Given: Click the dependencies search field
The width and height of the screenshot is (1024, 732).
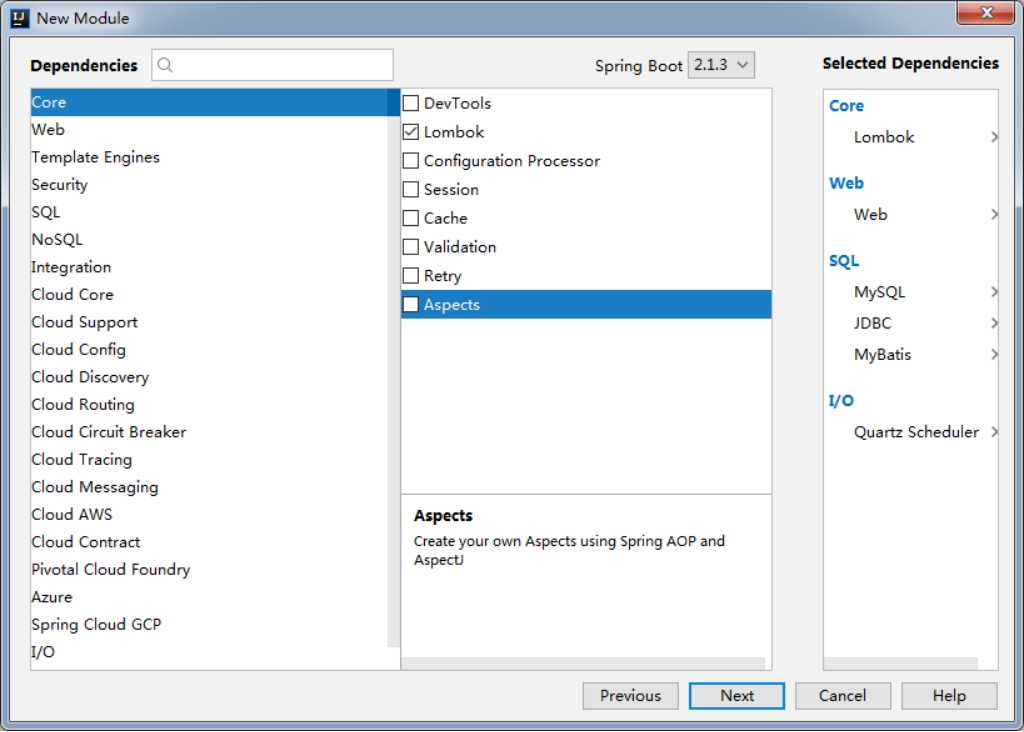Looking at the screenshot, I should [x=272, y=65].
